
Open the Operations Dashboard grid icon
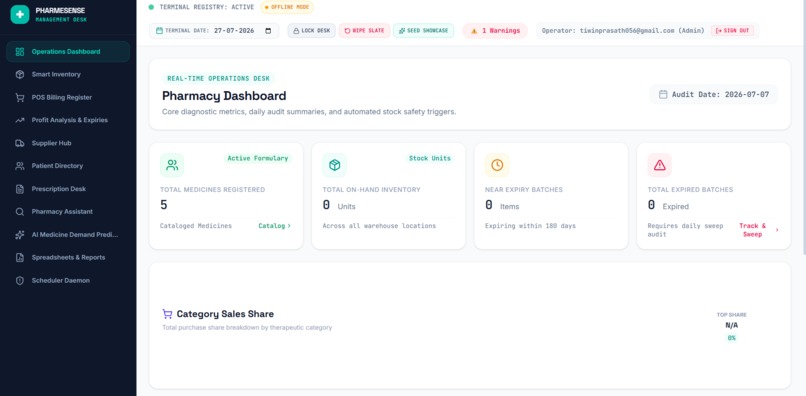coord(20,51)
